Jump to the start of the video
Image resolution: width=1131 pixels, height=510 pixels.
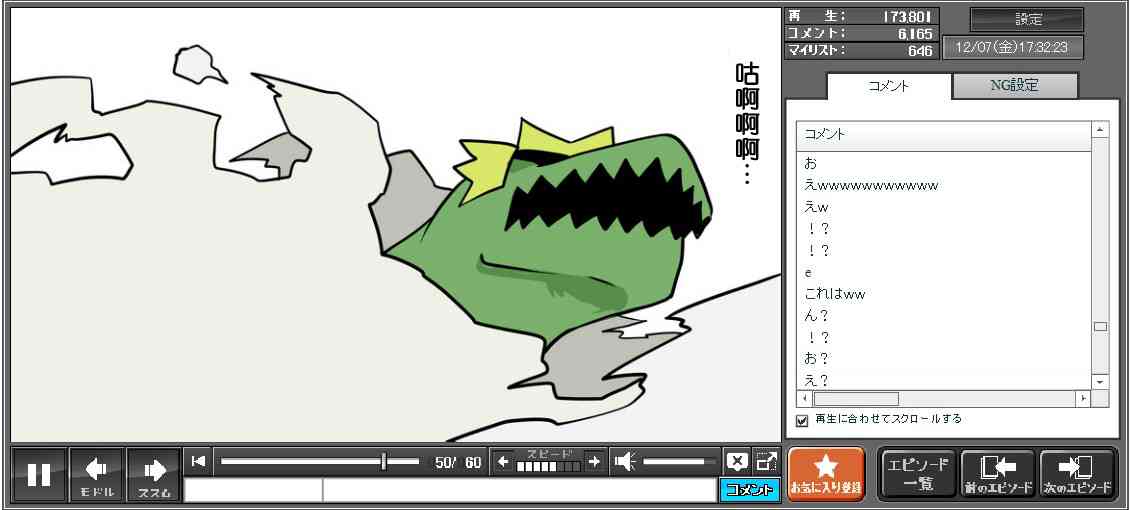click(199, 461)
